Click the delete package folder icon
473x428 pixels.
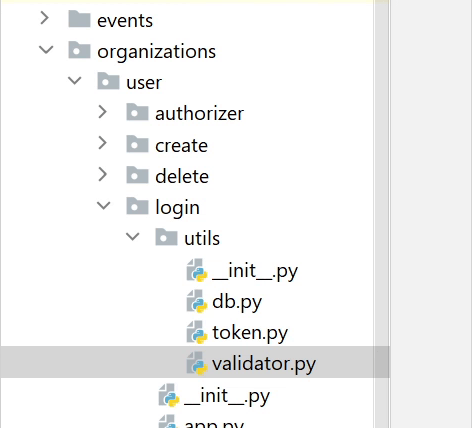137,174
